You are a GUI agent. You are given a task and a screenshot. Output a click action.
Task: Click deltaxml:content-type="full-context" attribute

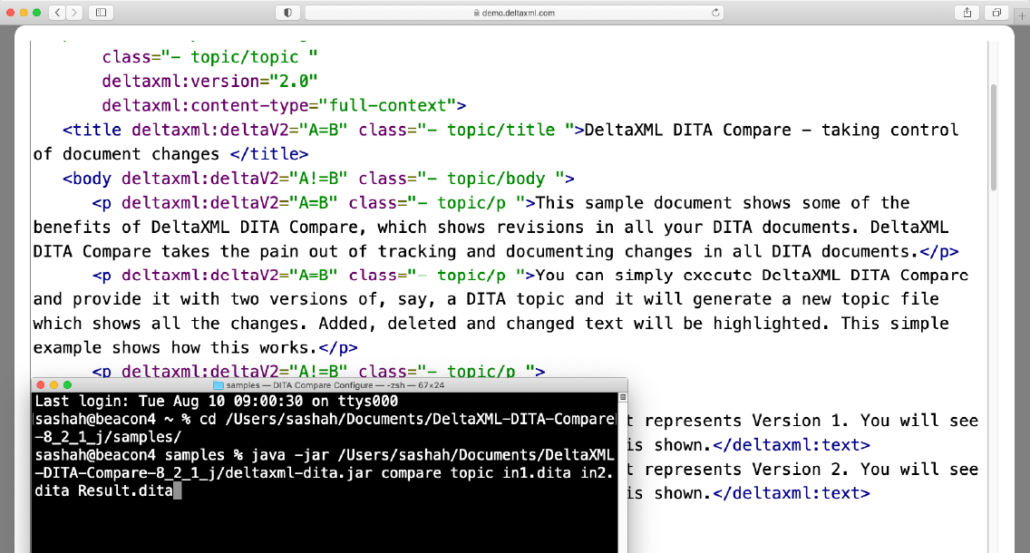pos(284,106)
